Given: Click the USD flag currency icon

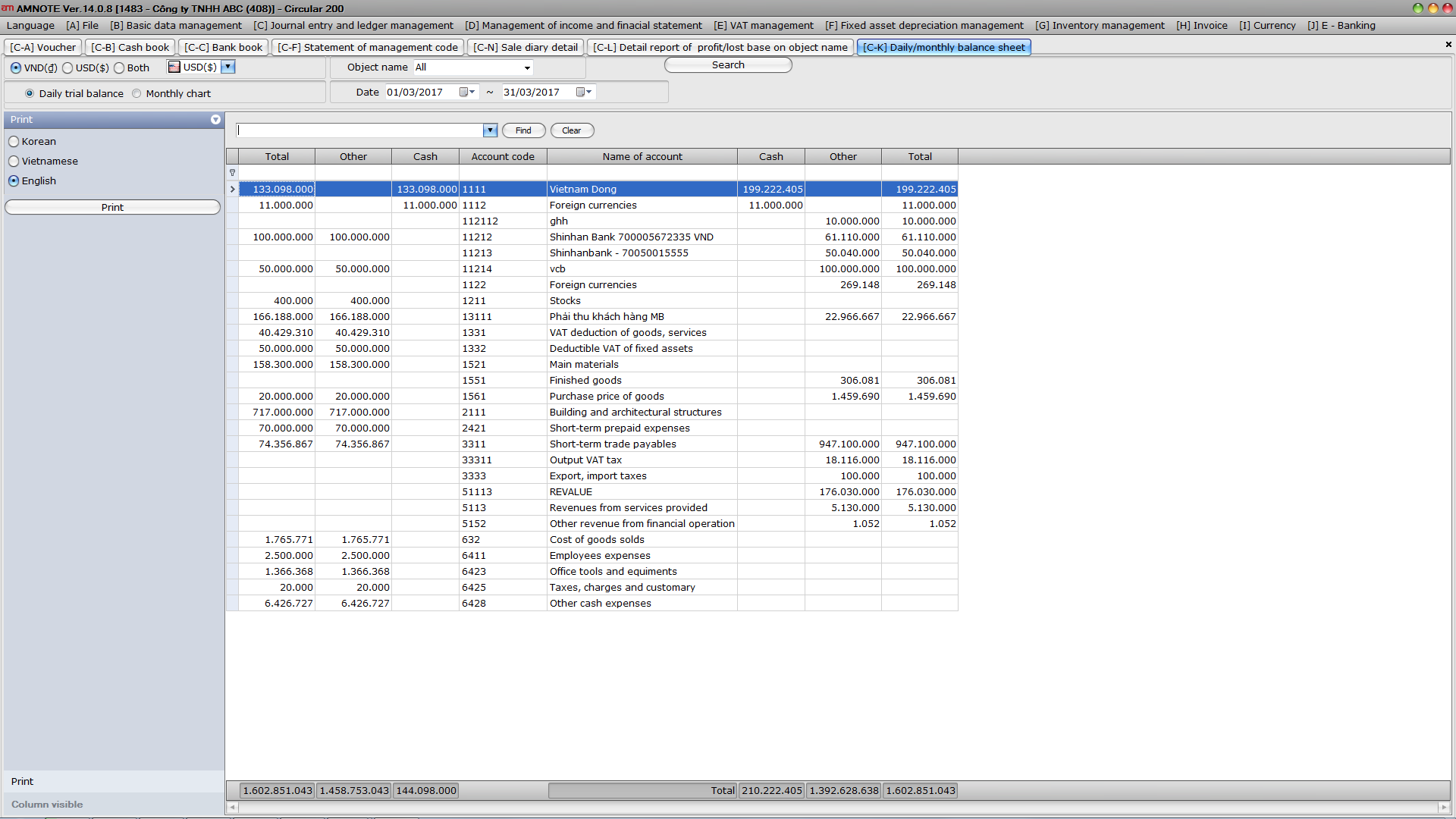Looking at the screenshot, I should (x=174, y=67).
